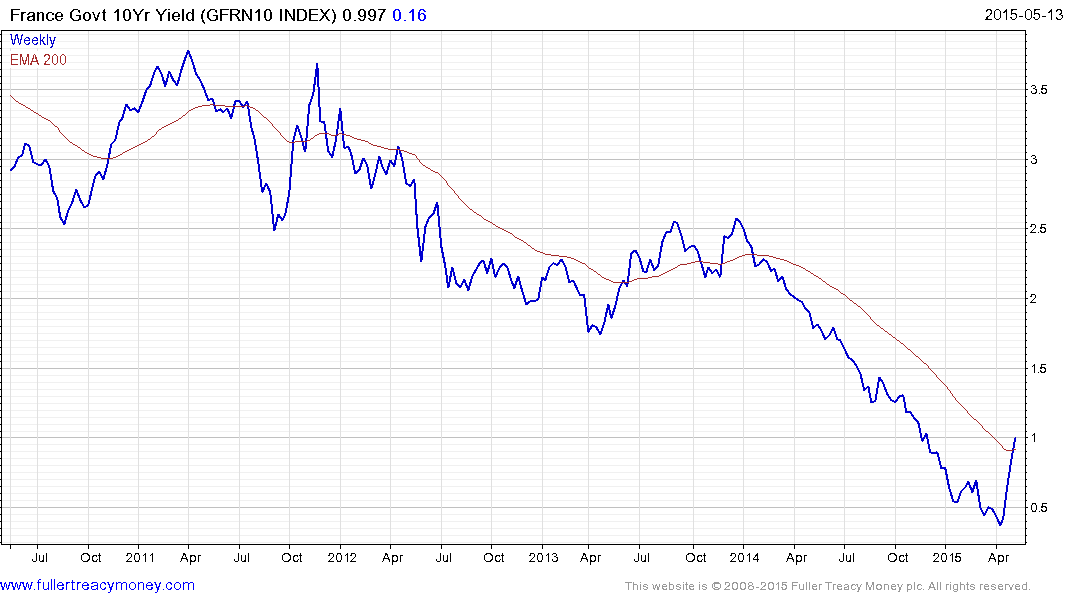This screenshot has width=1075, height=600.
Task: Click the '2.5' y-axis label
Action: pyautogui.click(x=1039, y=229)
